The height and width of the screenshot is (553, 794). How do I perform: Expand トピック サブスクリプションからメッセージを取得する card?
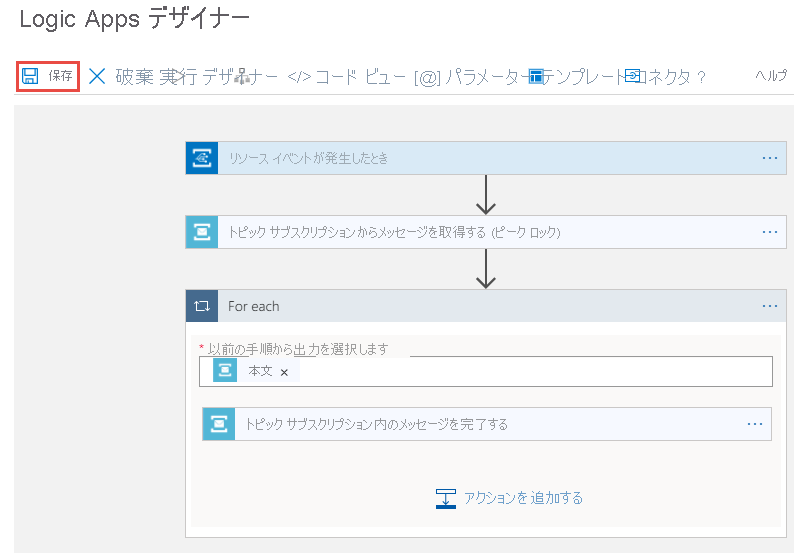(486, 232)
